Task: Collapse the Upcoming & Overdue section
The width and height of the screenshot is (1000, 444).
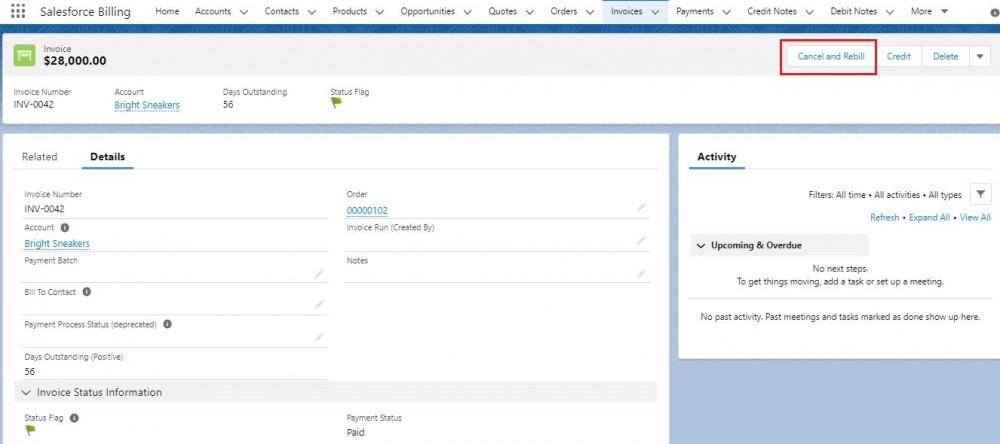Action: pos(701,245)
